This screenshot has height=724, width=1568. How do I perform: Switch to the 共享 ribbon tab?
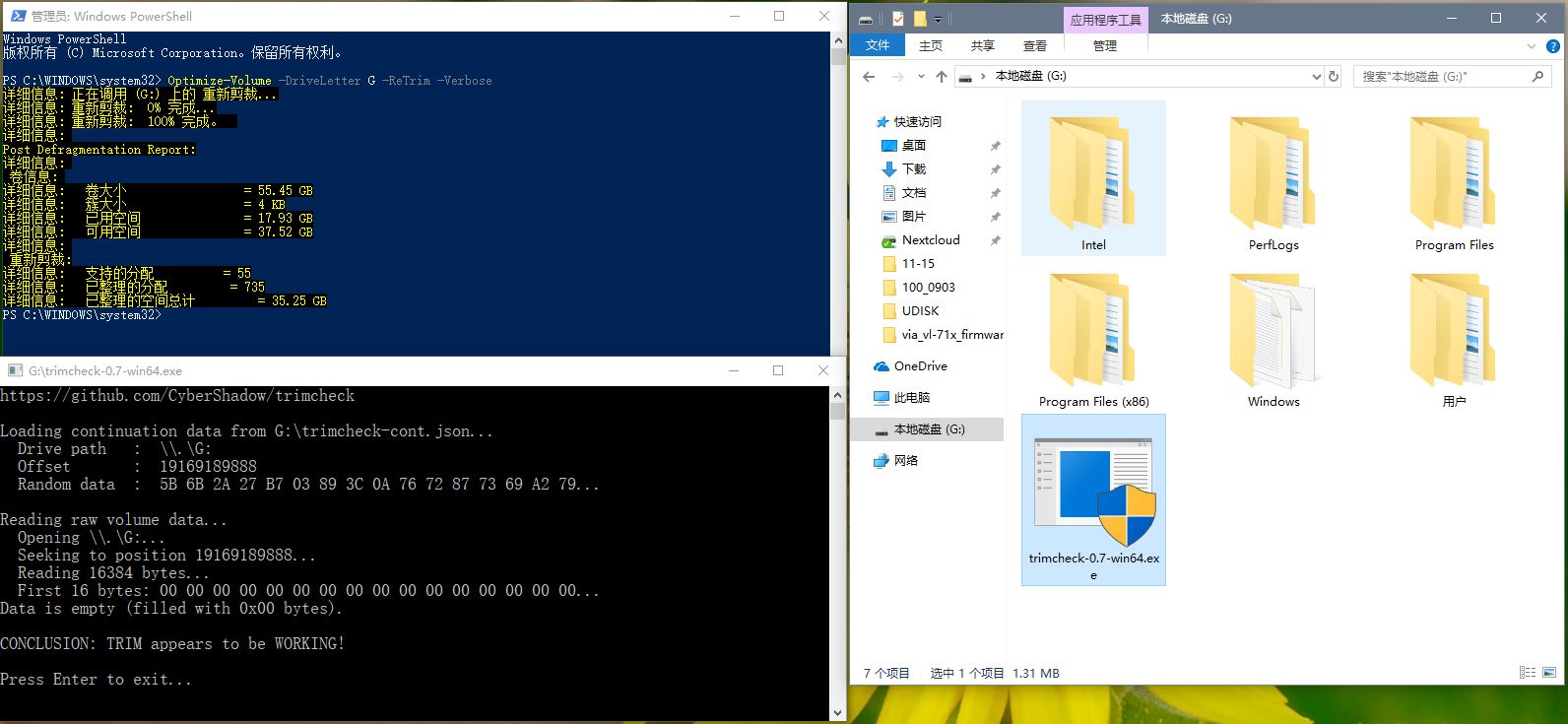[983, 45]
